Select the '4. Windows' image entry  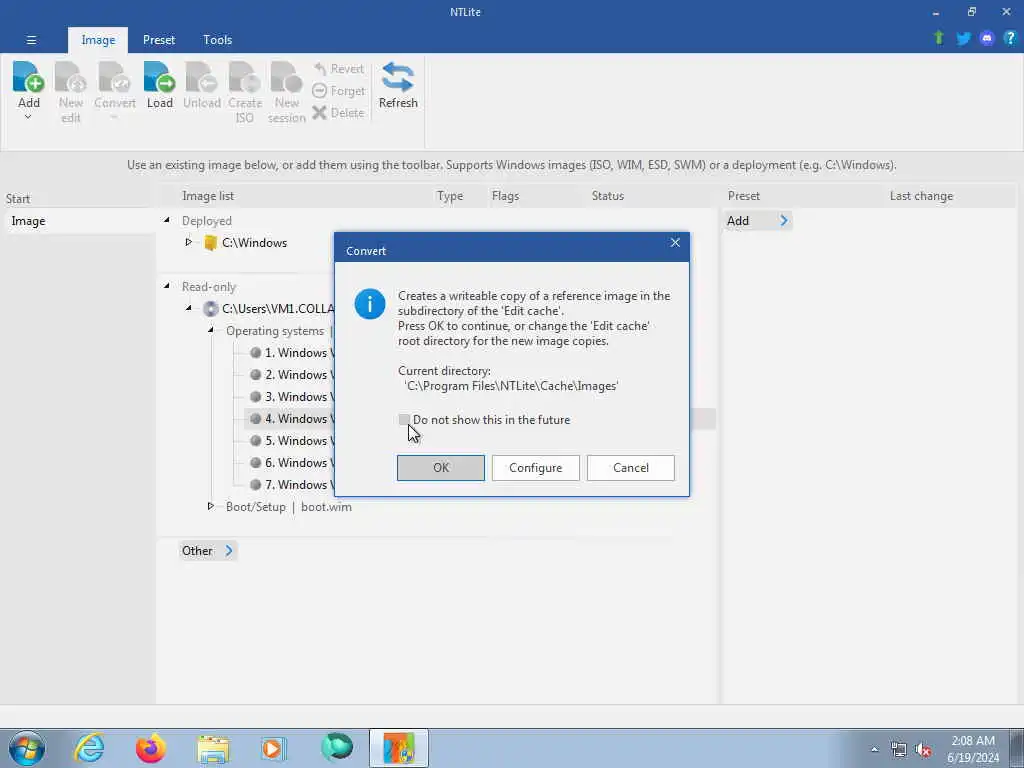click(x=291, y=419)
